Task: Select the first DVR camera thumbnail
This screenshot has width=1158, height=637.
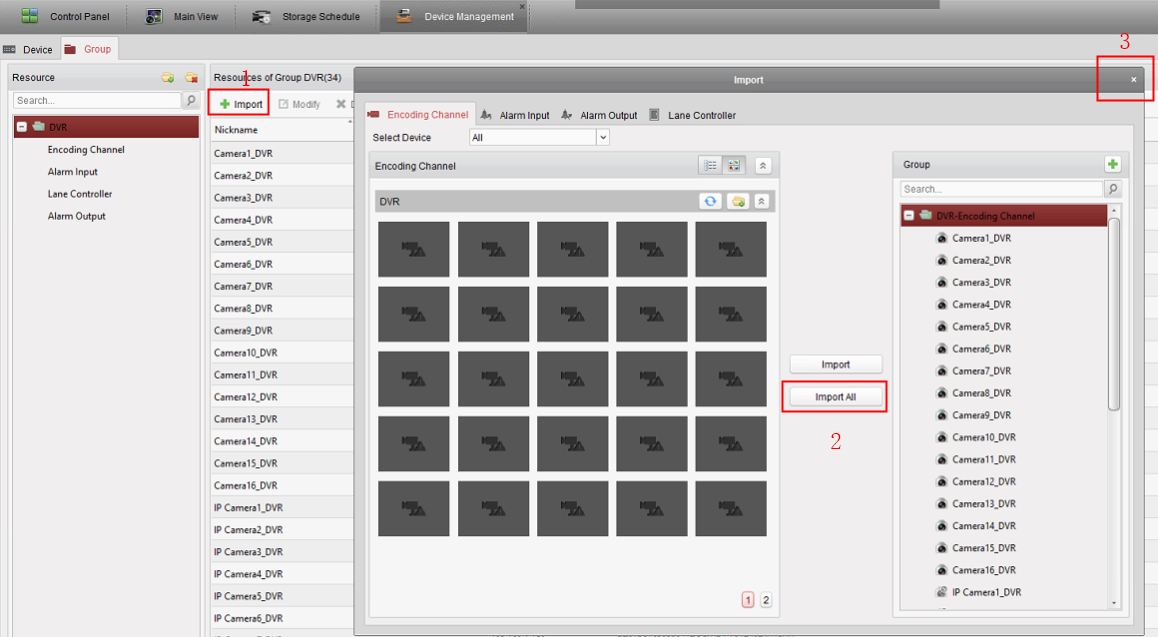Action: coord(413,249)
